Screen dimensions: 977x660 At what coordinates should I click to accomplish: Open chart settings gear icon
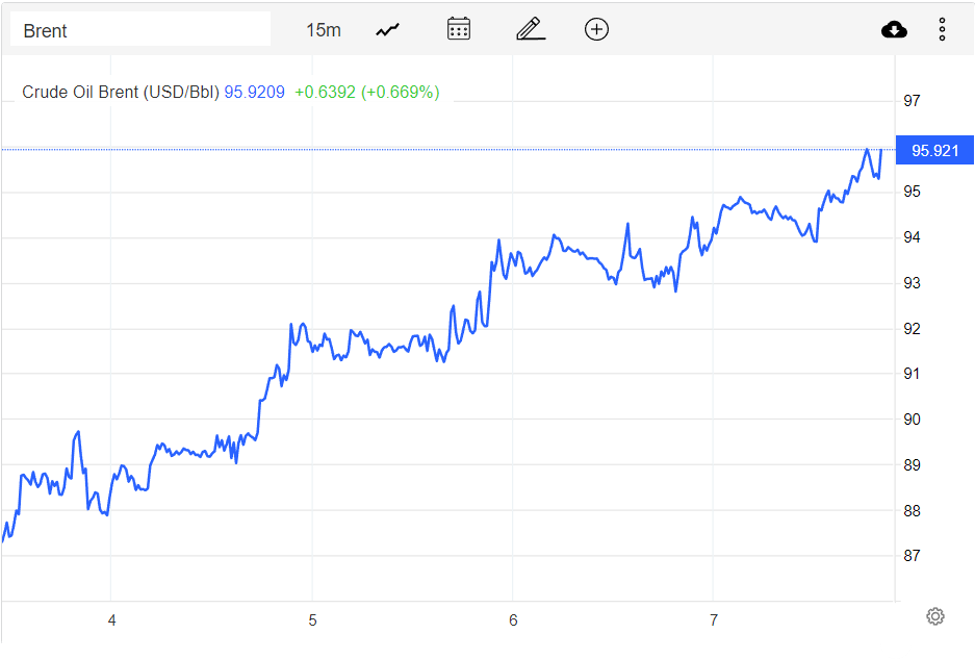(x=935, y=616)
